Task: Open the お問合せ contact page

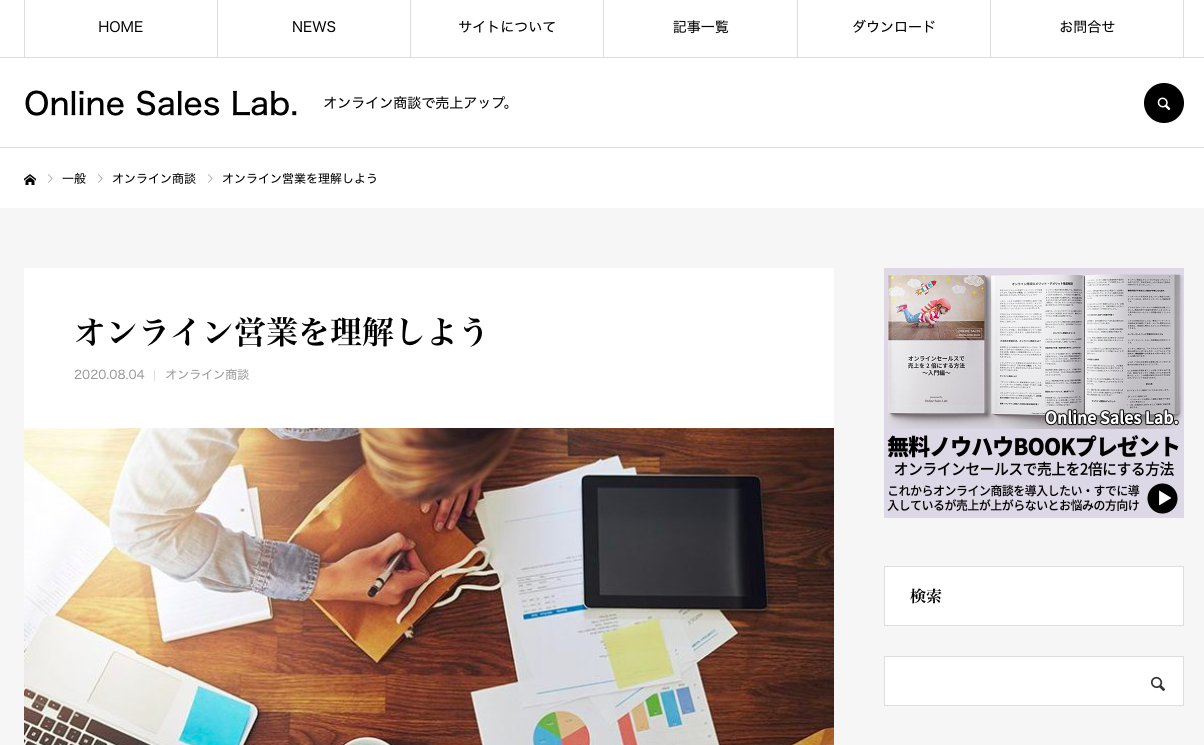Action: 1087,28
